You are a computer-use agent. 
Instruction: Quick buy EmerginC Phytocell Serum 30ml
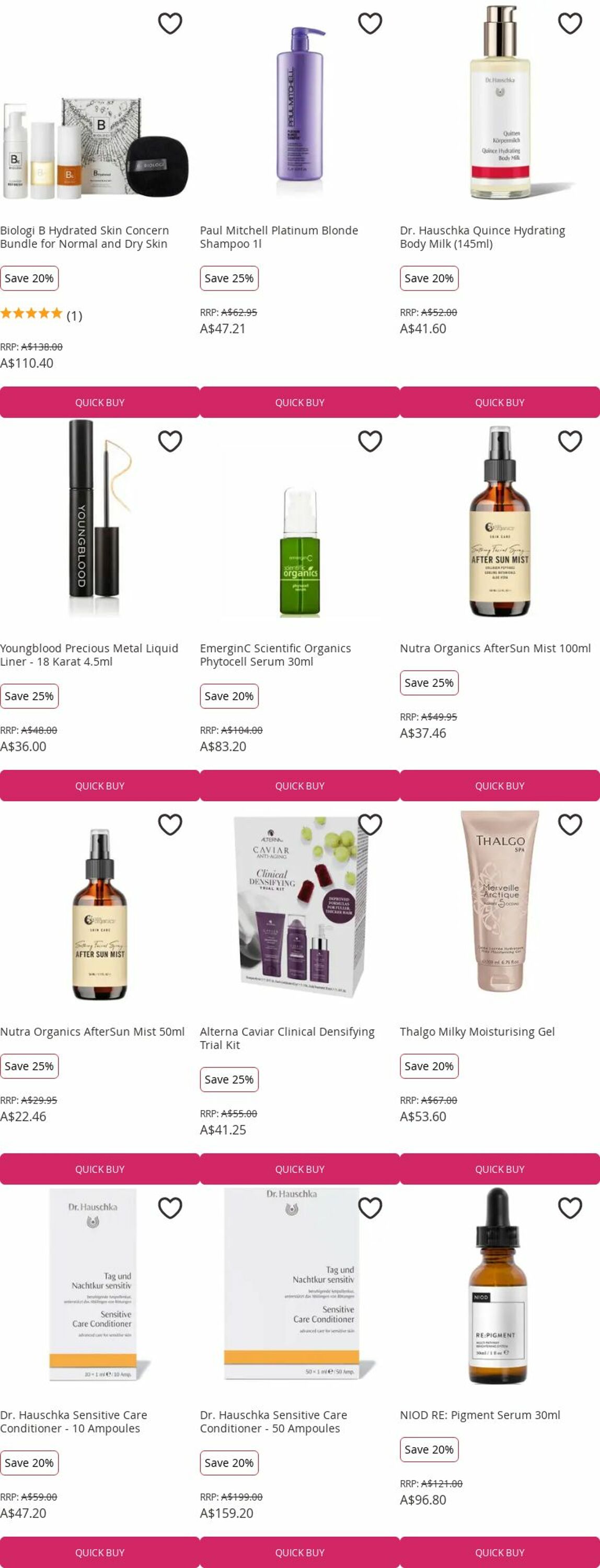[x=300, y=786]
